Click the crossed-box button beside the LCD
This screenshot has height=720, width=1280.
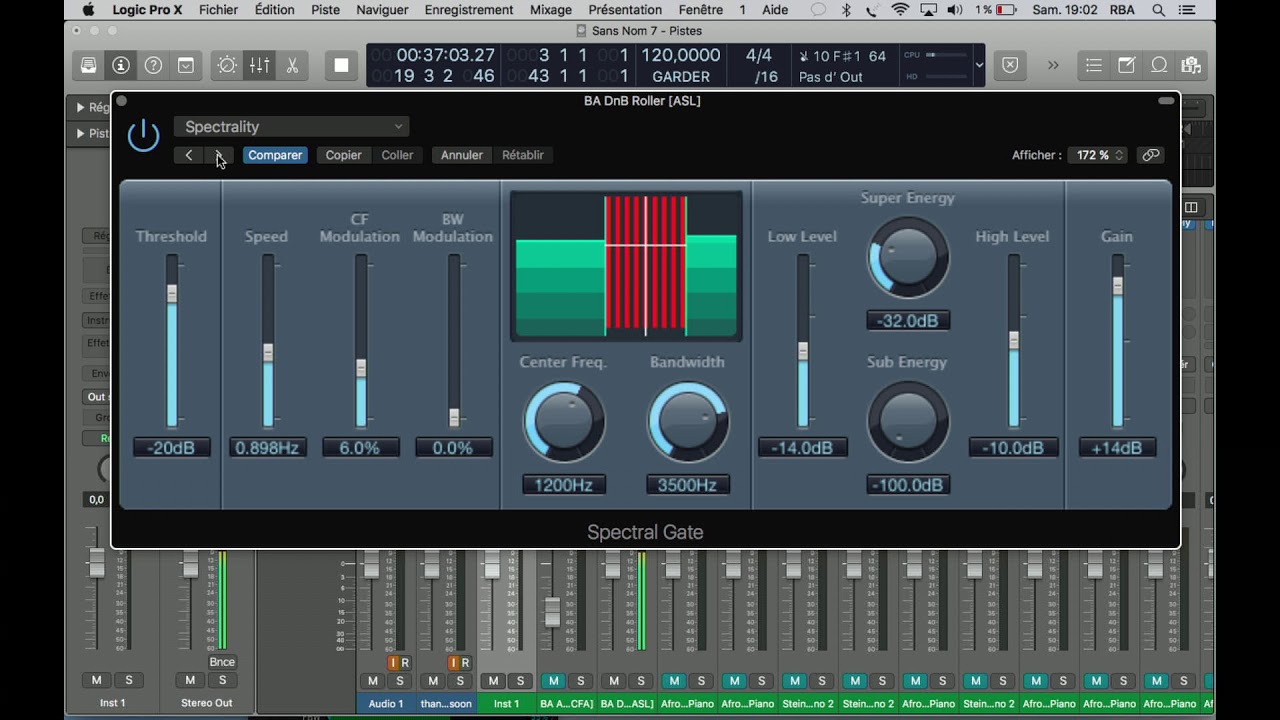pos(1010,65)
